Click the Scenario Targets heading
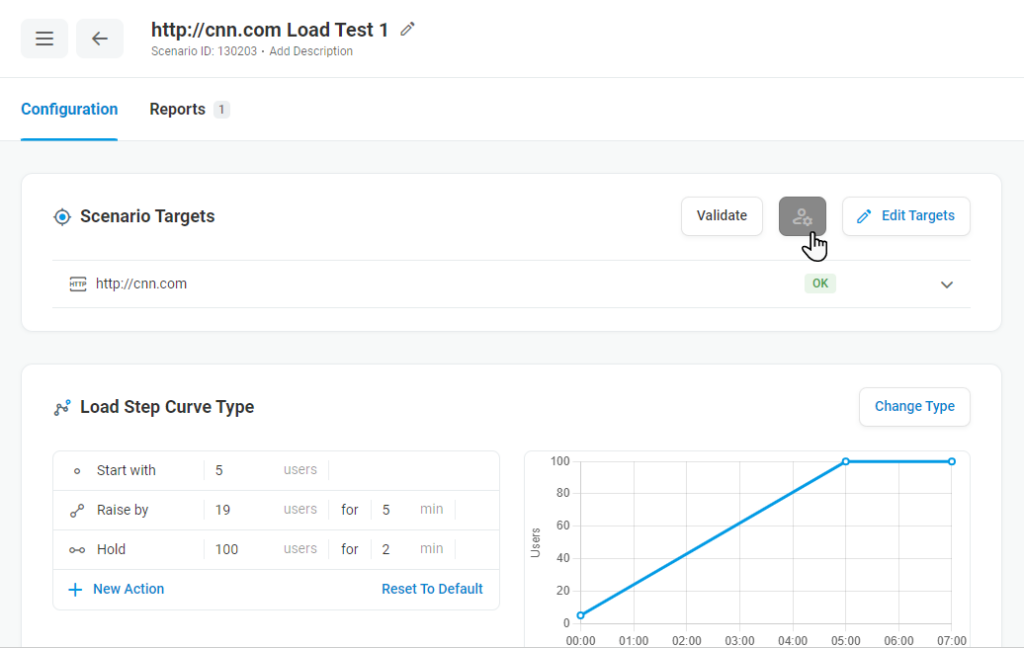 tap(148, 216)
